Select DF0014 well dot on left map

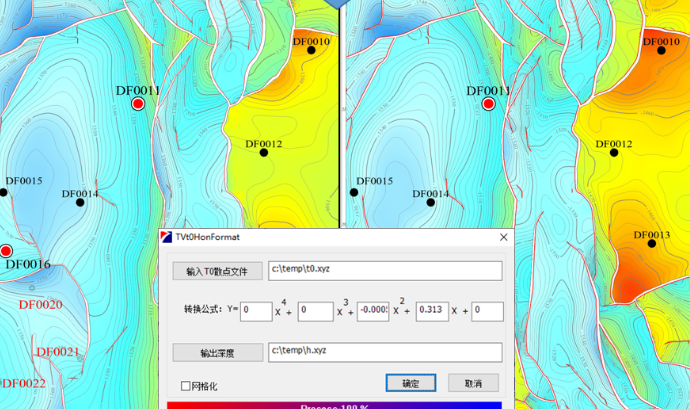(80, 203)
